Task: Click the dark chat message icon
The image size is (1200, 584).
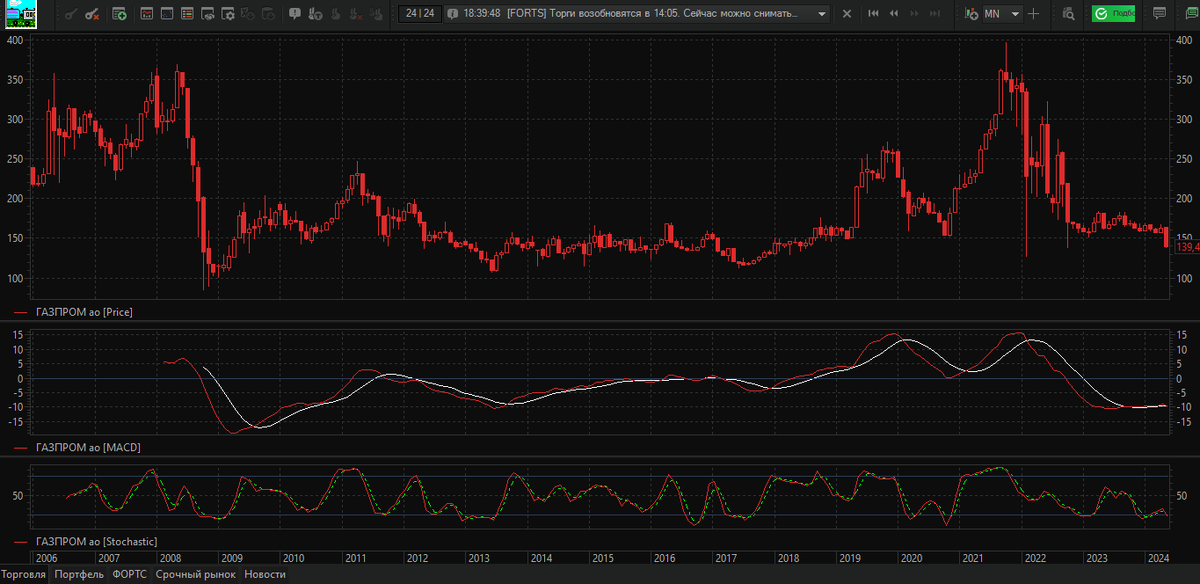Action: [x=1158, y=14]
